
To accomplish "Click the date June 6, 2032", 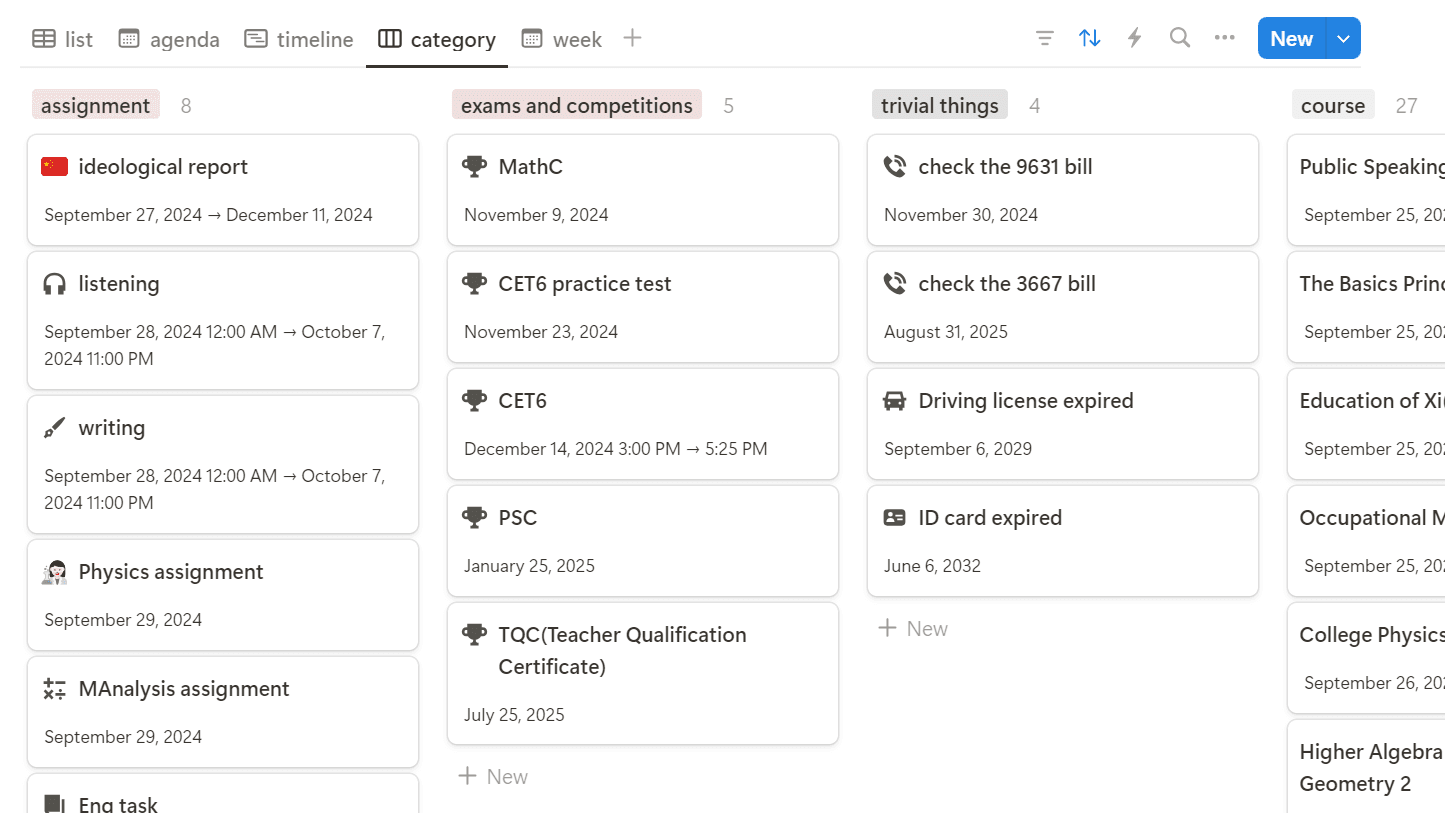I will point(932,566).
